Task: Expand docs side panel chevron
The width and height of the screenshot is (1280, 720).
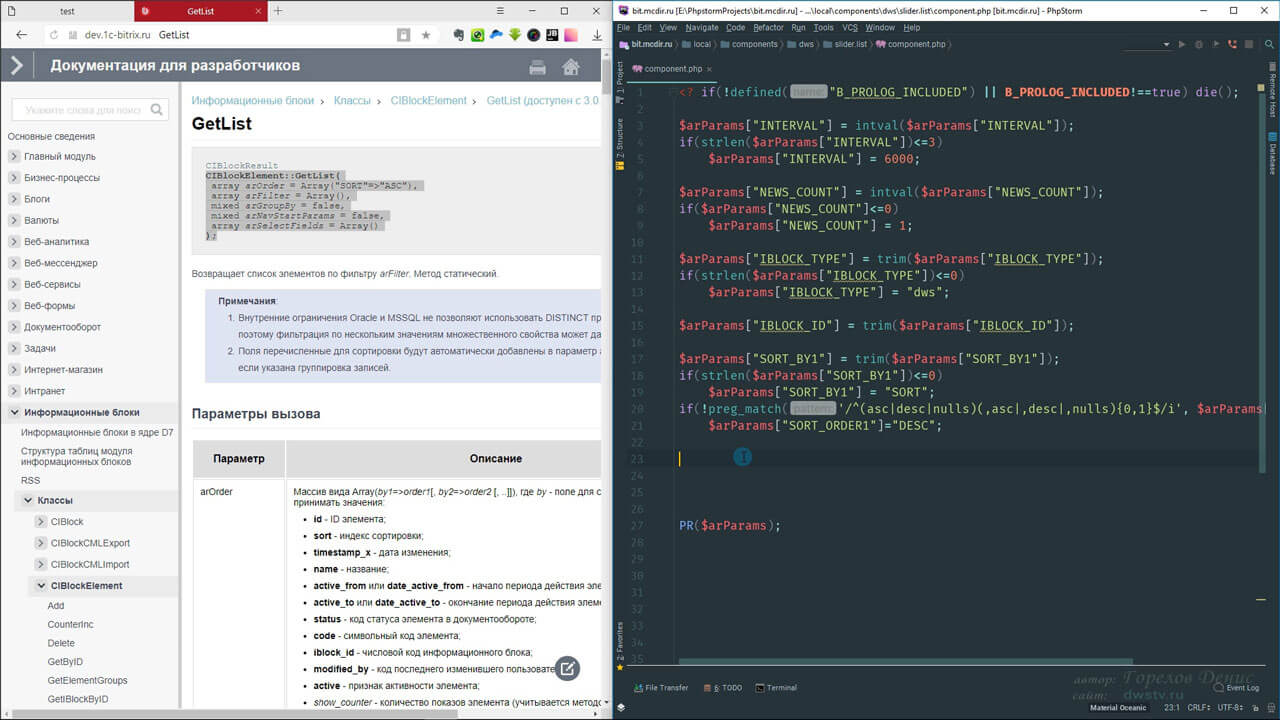Action: (x=17, y=67)
